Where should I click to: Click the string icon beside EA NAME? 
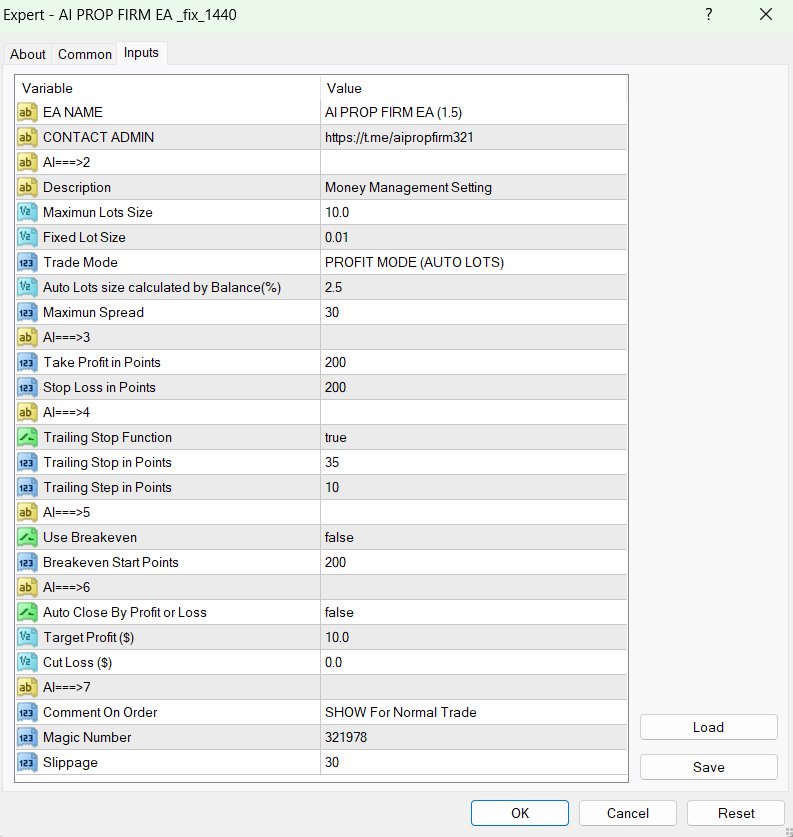(28, 112)
